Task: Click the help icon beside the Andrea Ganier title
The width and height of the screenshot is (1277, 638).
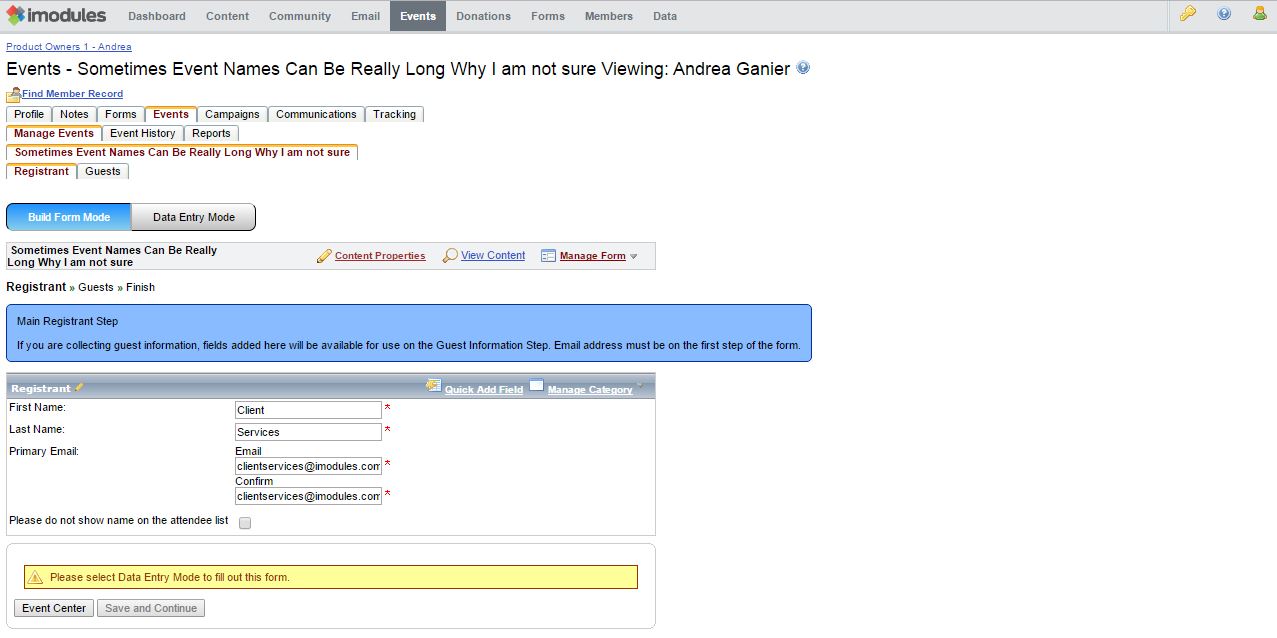Action: [803, 68]
